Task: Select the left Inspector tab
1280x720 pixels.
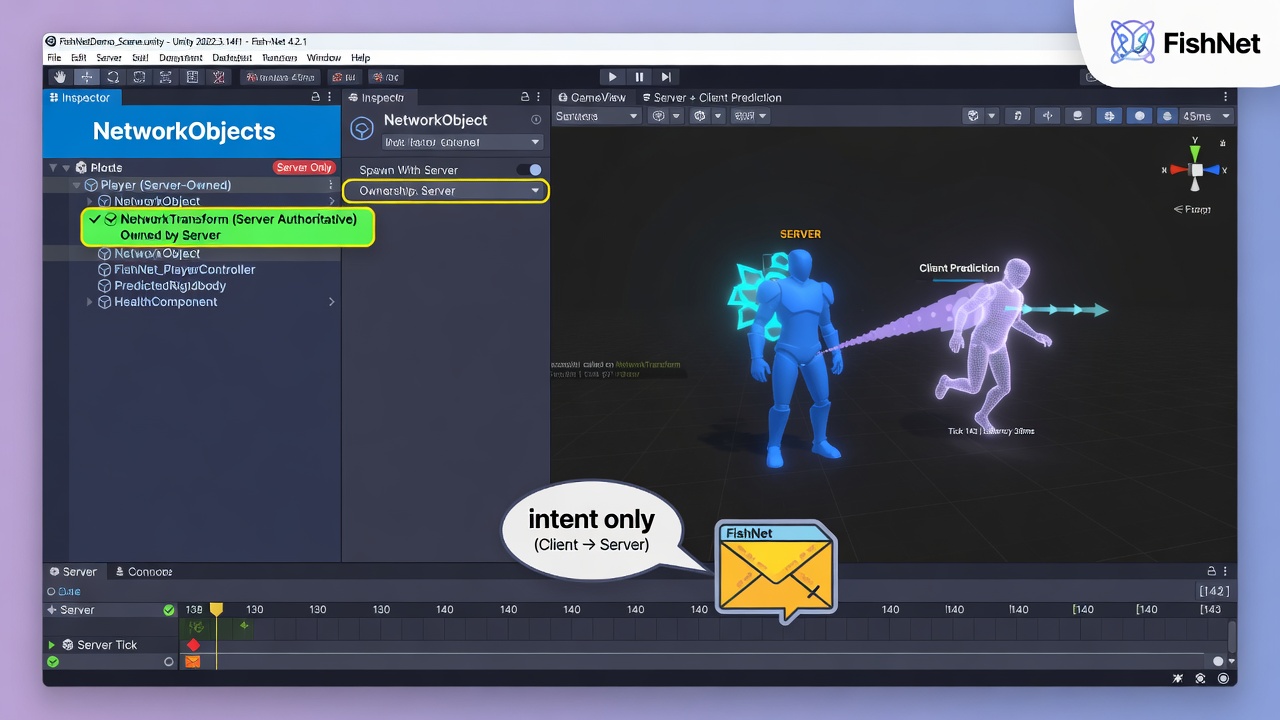Action: (80, 97)
